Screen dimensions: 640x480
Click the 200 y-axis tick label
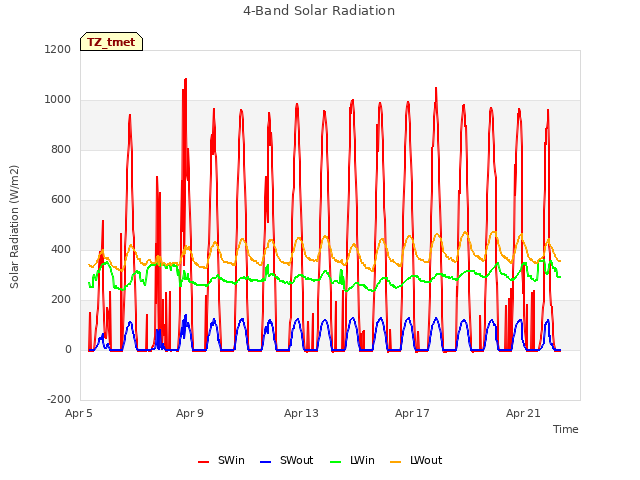61,300
